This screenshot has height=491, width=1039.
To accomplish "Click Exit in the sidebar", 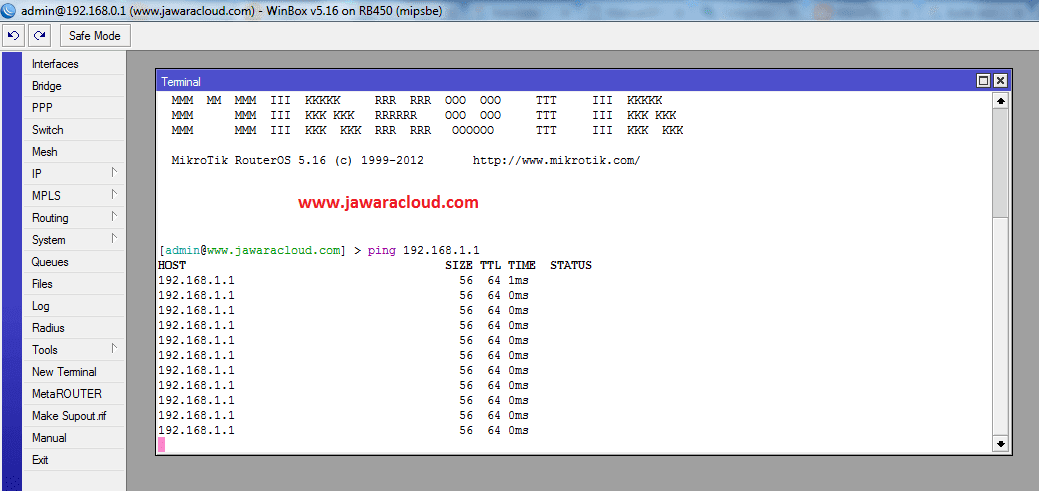I will [74, 460].
